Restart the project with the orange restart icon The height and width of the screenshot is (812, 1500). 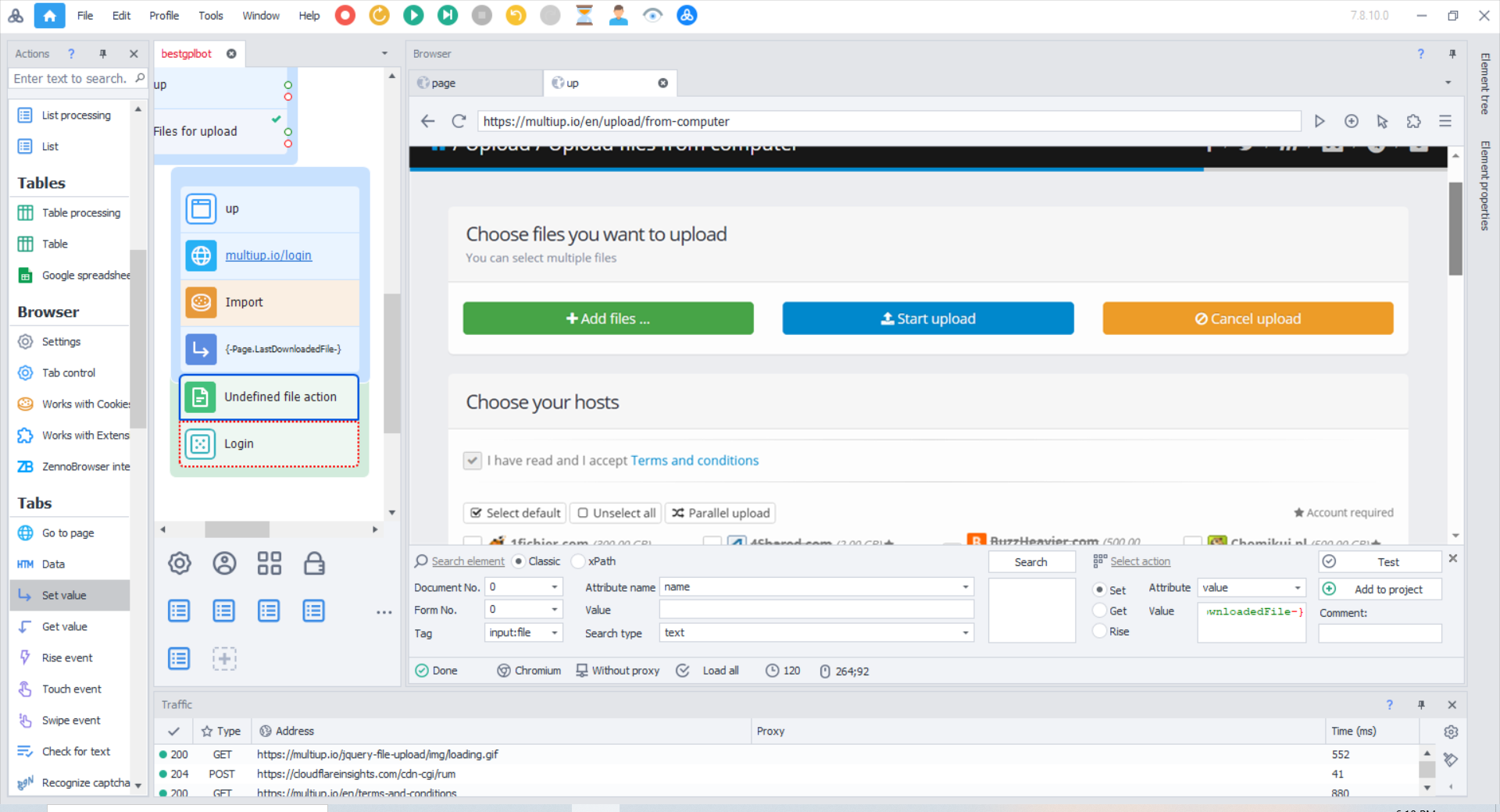point(380,16)
